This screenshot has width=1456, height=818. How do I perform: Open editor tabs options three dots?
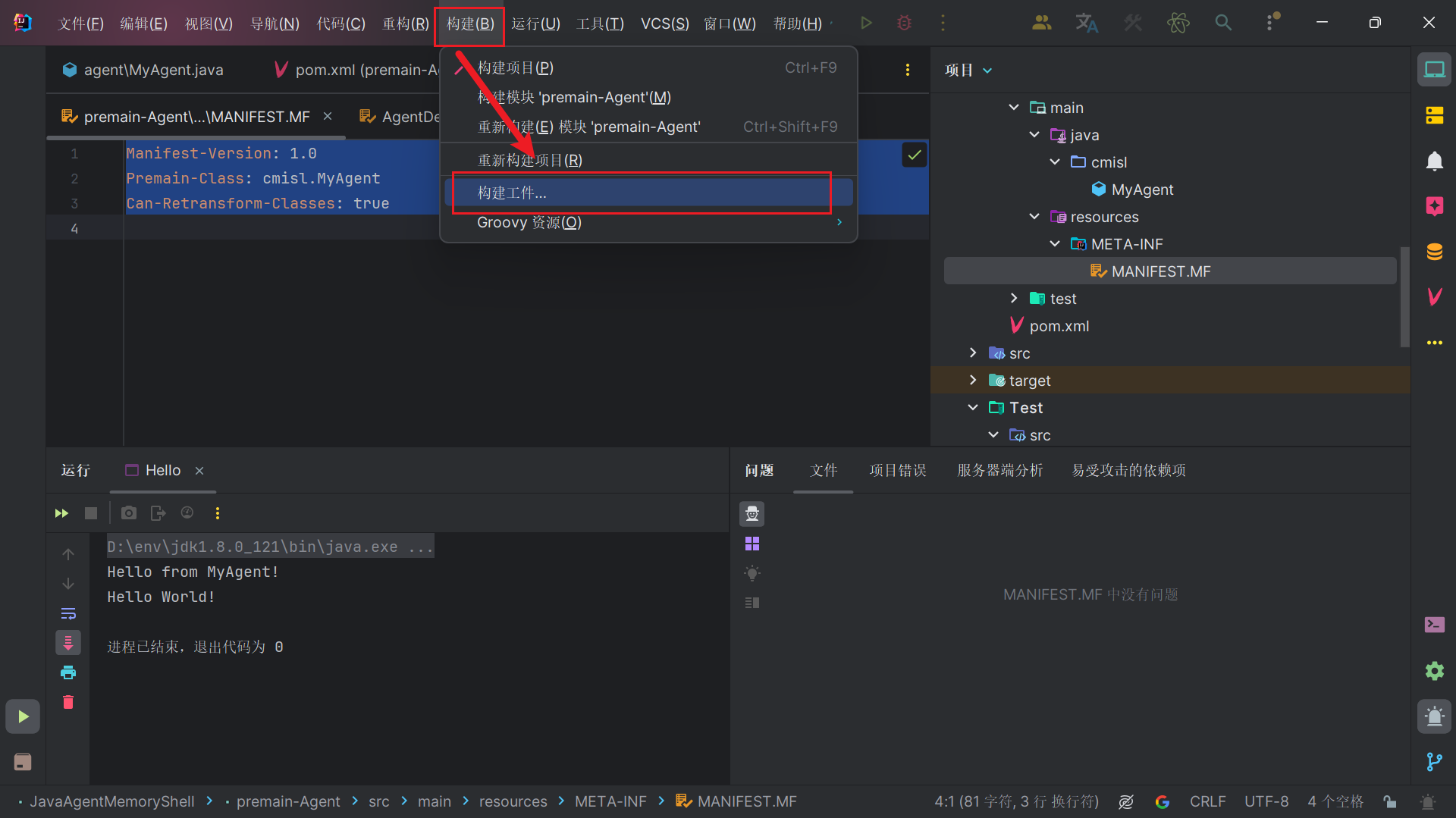907,70
